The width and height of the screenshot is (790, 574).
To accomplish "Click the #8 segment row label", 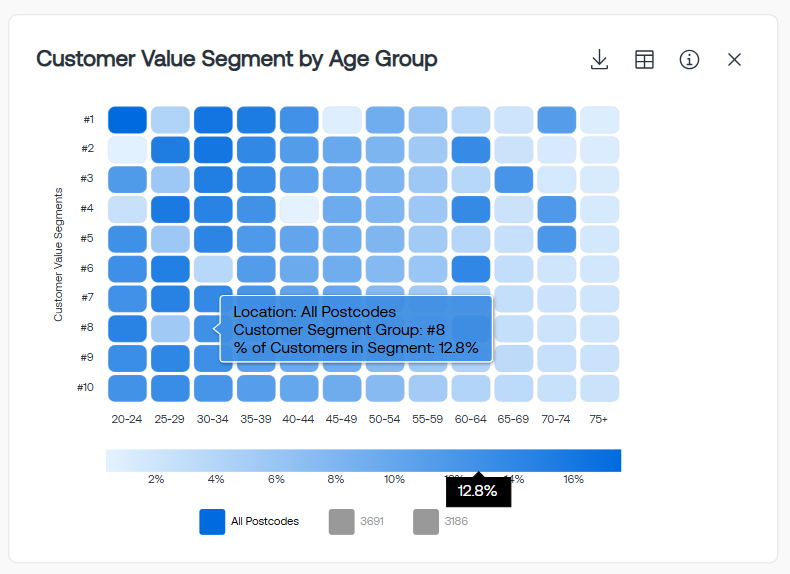I will click(87, 328).
